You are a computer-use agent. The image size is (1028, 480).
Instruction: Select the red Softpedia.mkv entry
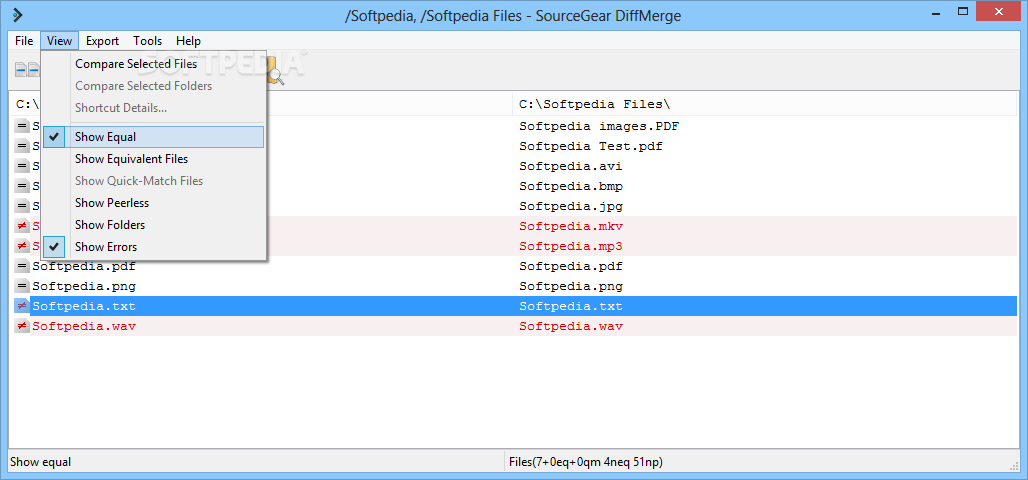pyautogui.click(x=570, y=226)
